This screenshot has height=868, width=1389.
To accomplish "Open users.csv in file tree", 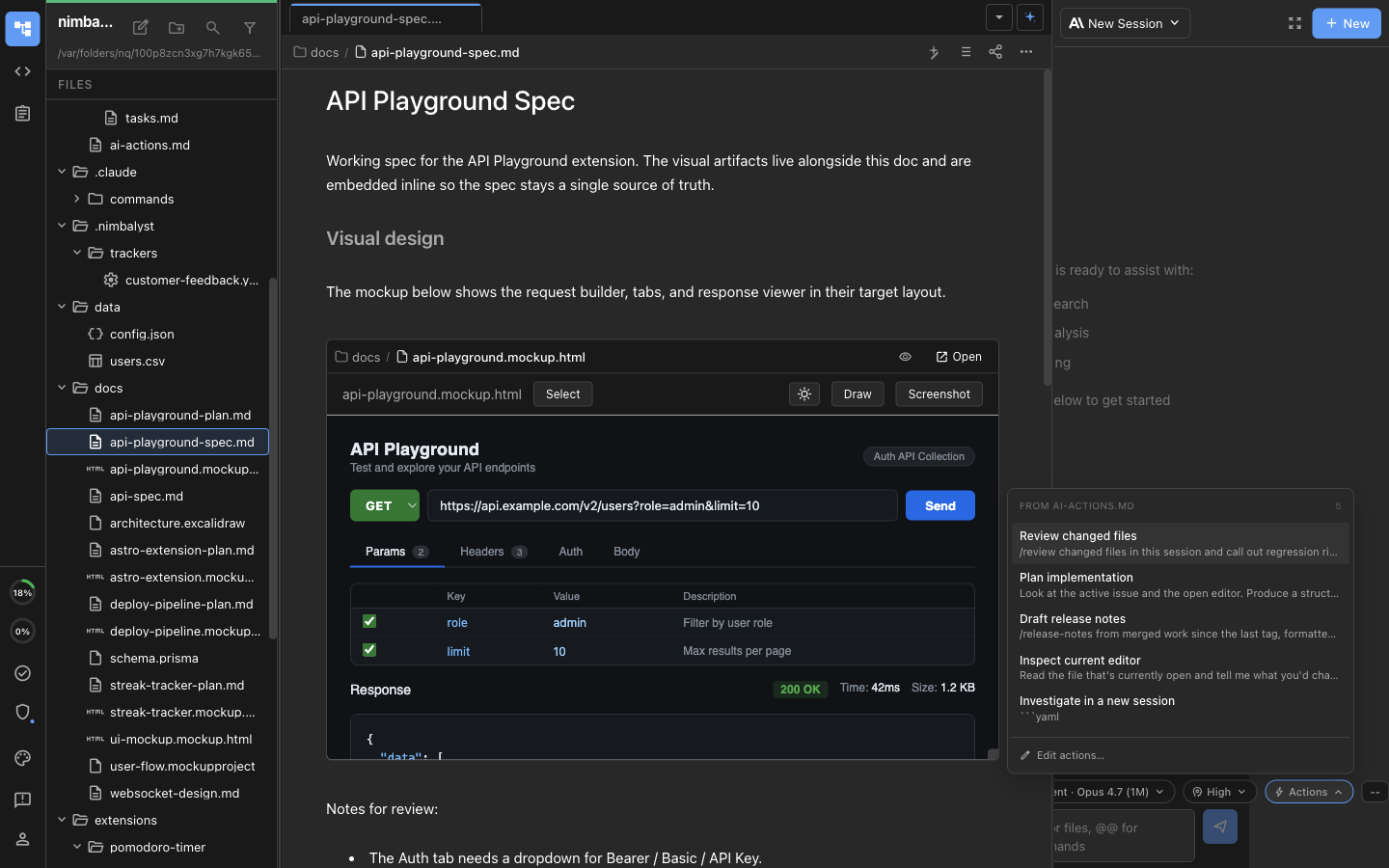I will [137, 361].
